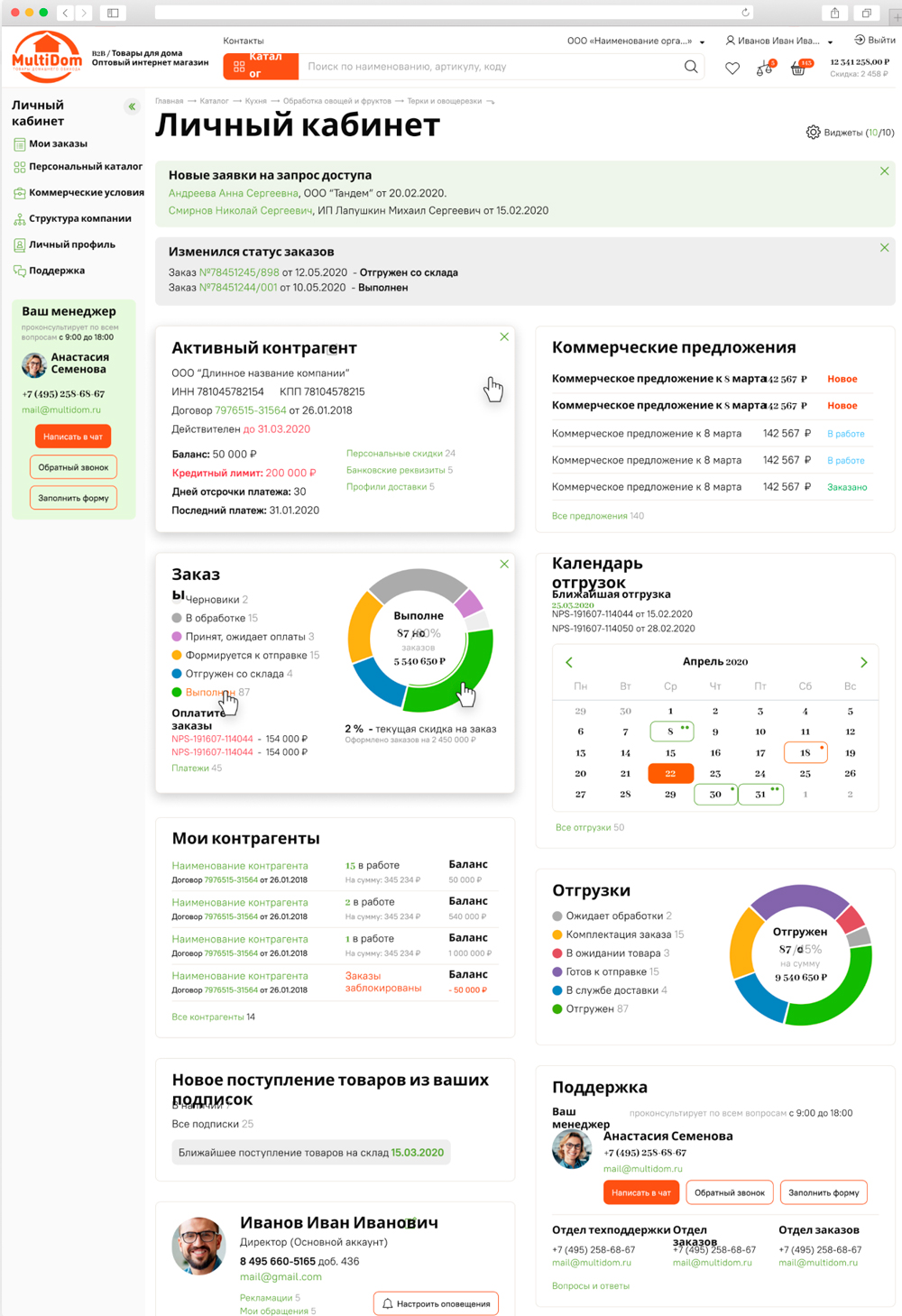Viewport: 902px width, 1316px height.
Task: Open the Каталог menu button
Action: (x=261, y=66)
